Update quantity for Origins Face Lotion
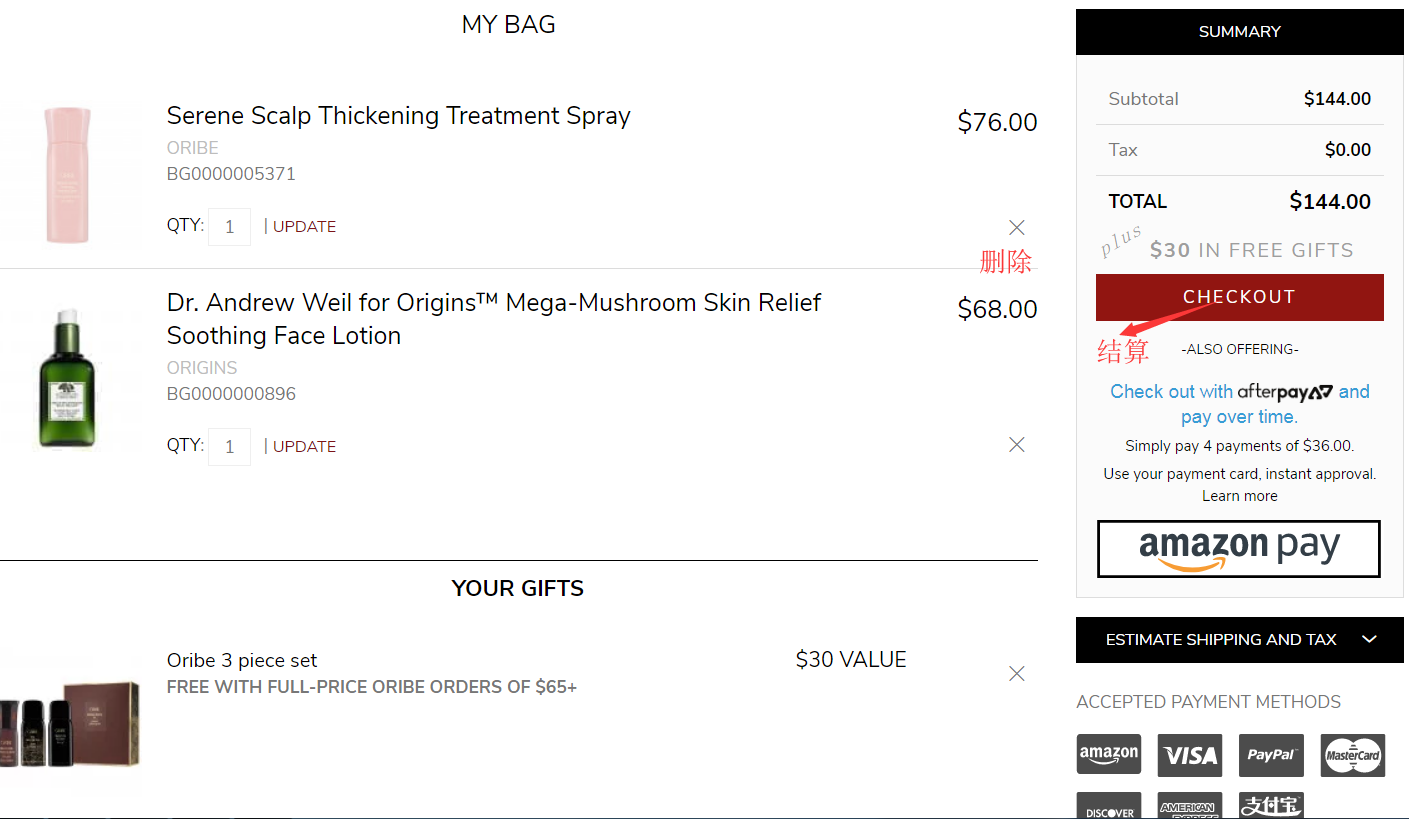 pyautogui.click(x=304, y=447)
